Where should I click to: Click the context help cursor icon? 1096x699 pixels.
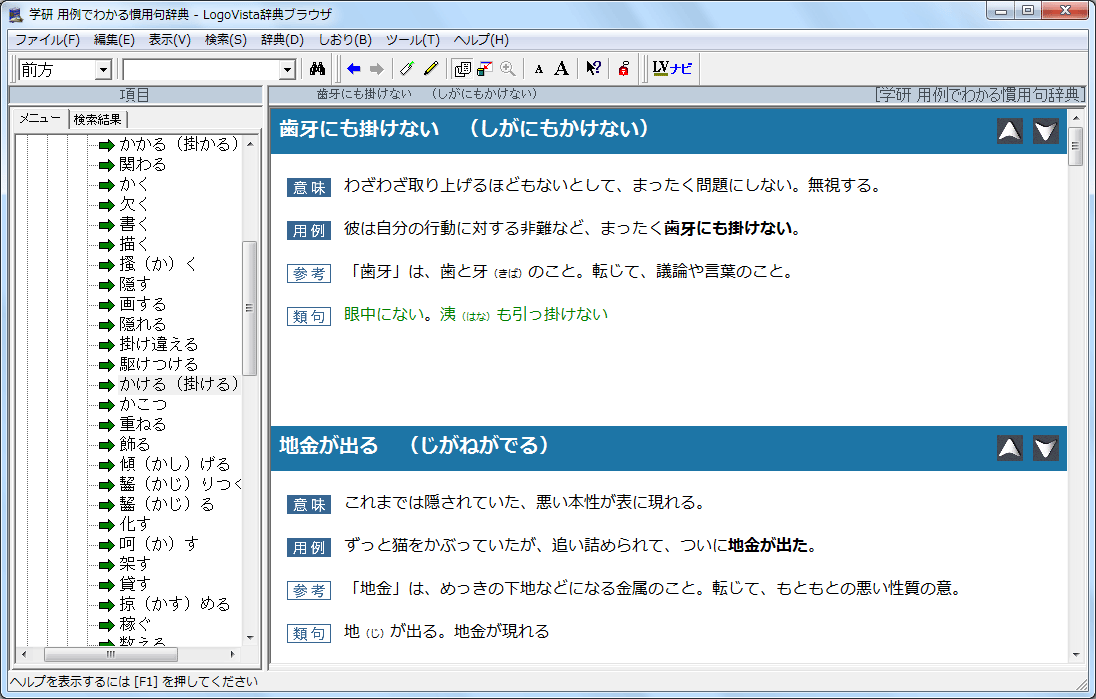click(x=593, y=69)
